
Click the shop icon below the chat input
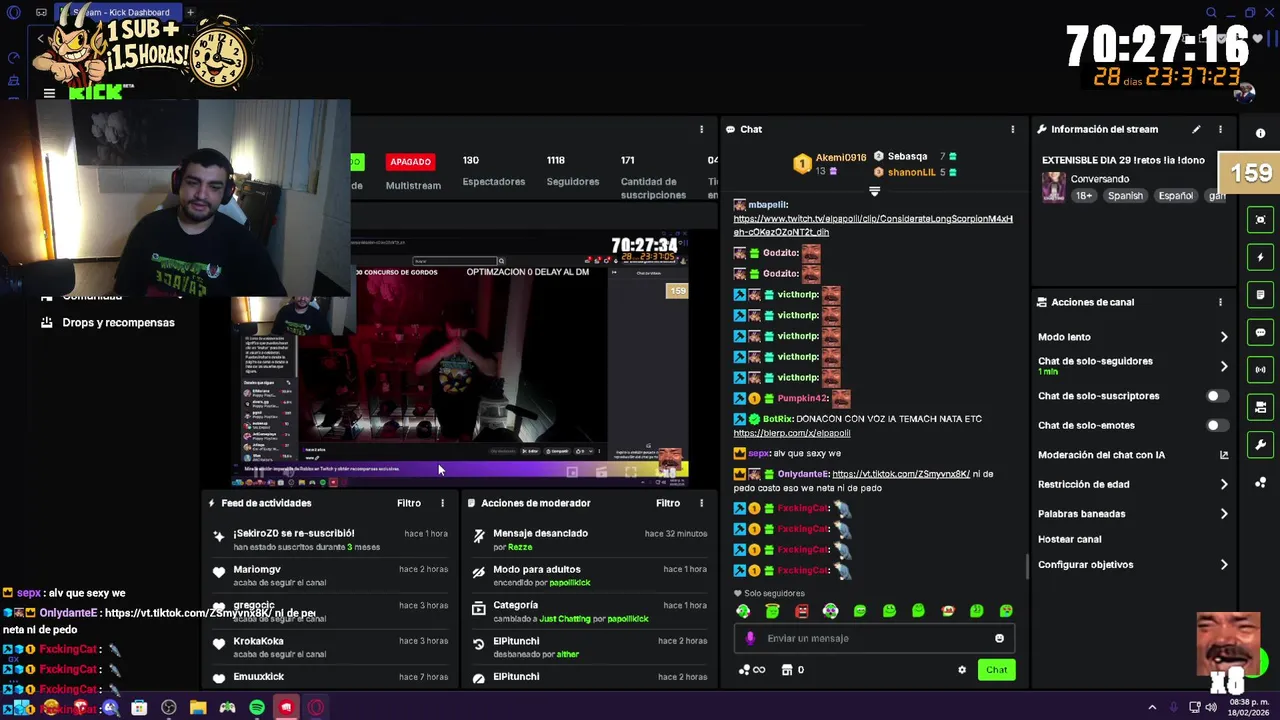pyautogui.click(x=787, y=670)
